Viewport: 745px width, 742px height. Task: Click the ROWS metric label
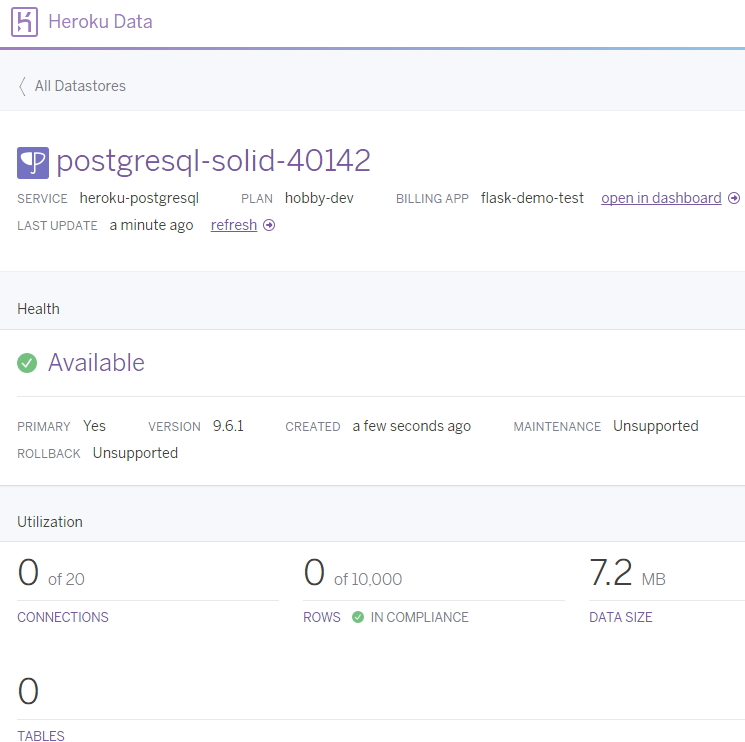pyautogui.click(x=322, y=617)
